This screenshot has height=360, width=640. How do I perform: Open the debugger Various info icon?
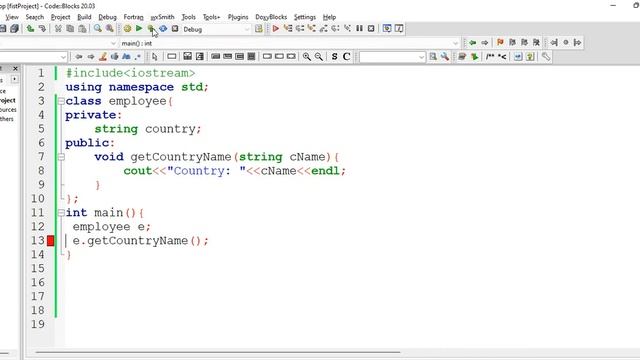(x=399, y=29)
